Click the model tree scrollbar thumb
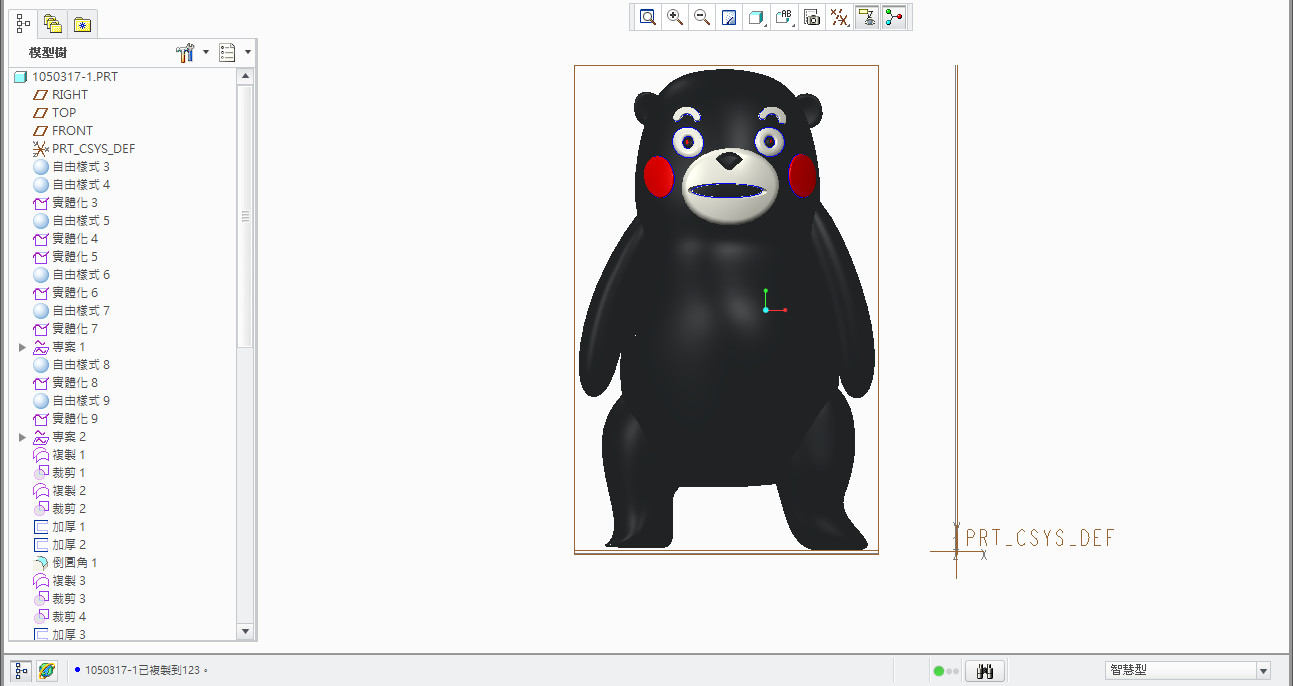1293x686 pixels. [x=245, y=216]
